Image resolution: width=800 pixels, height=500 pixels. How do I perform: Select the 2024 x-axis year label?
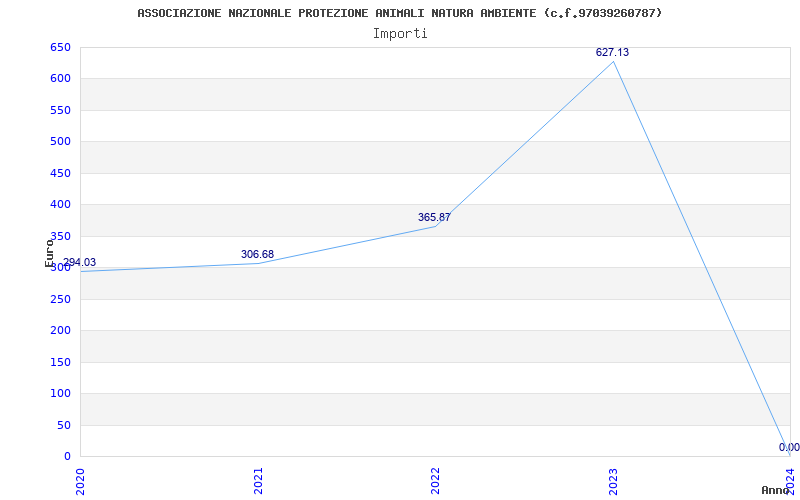pyautogui.click(x=790, y=481)
